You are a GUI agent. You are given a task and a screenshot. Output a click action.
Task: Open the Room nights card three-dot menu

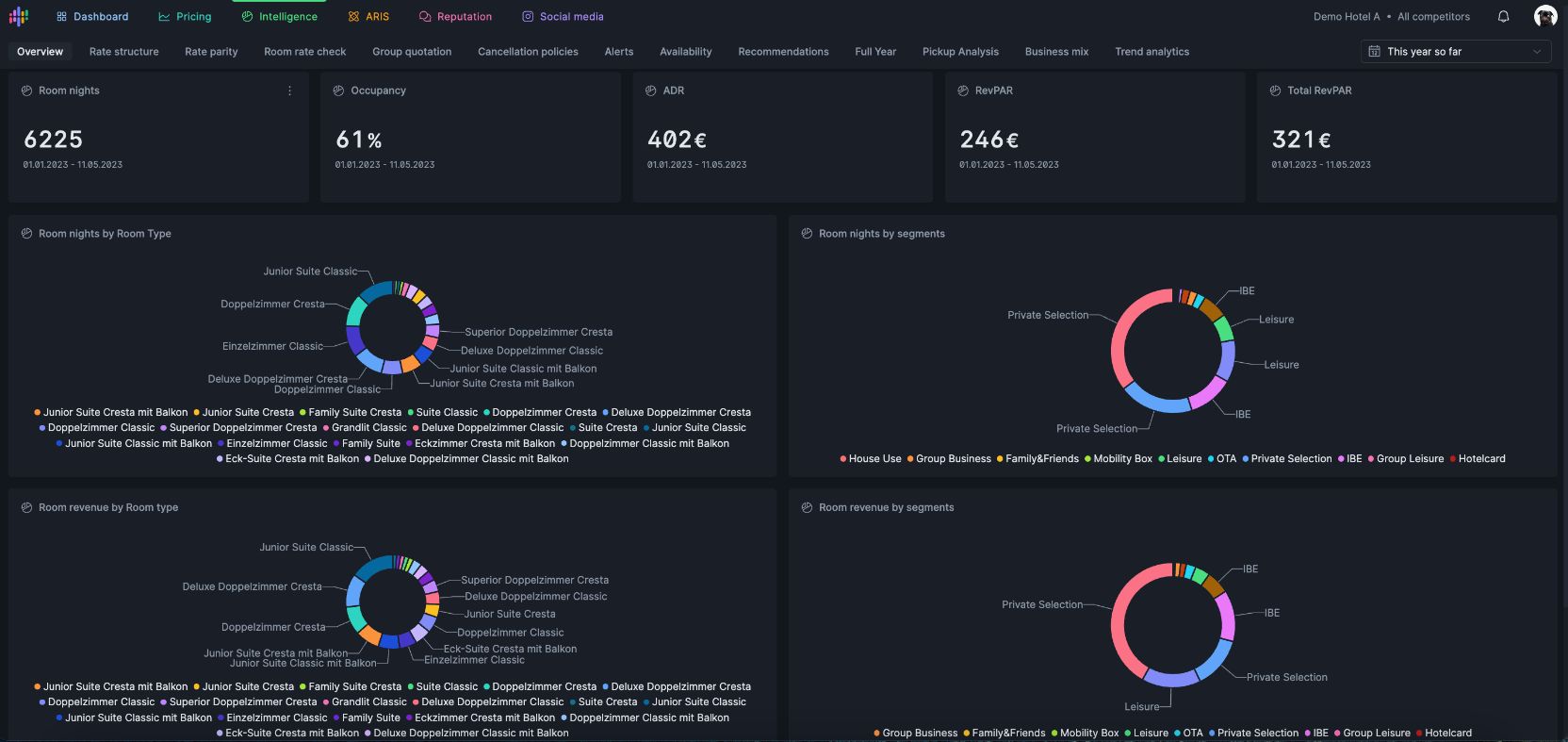[289, 91]
